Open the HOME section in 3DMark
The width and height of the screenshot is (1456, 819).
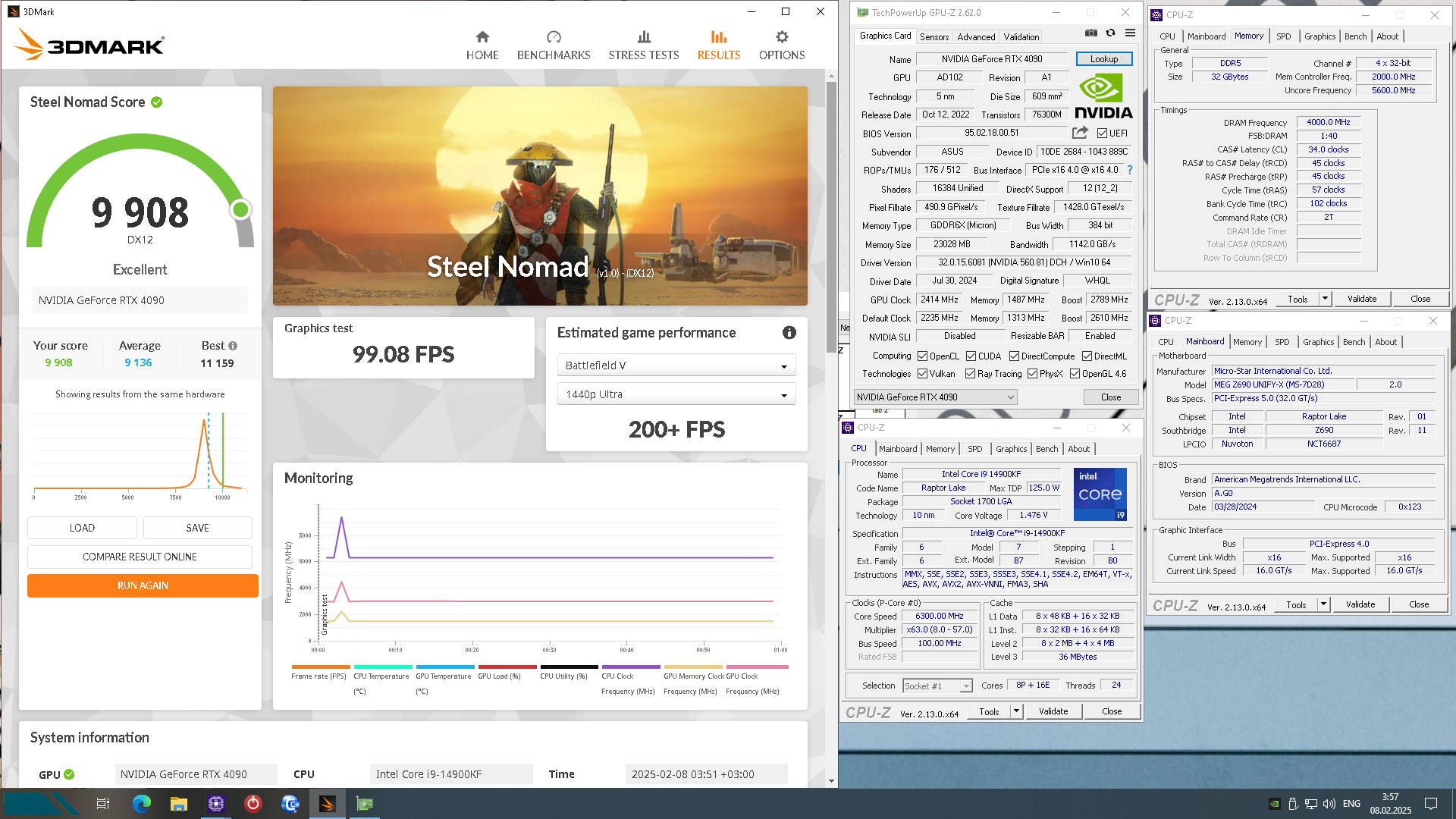coord(482,45)
